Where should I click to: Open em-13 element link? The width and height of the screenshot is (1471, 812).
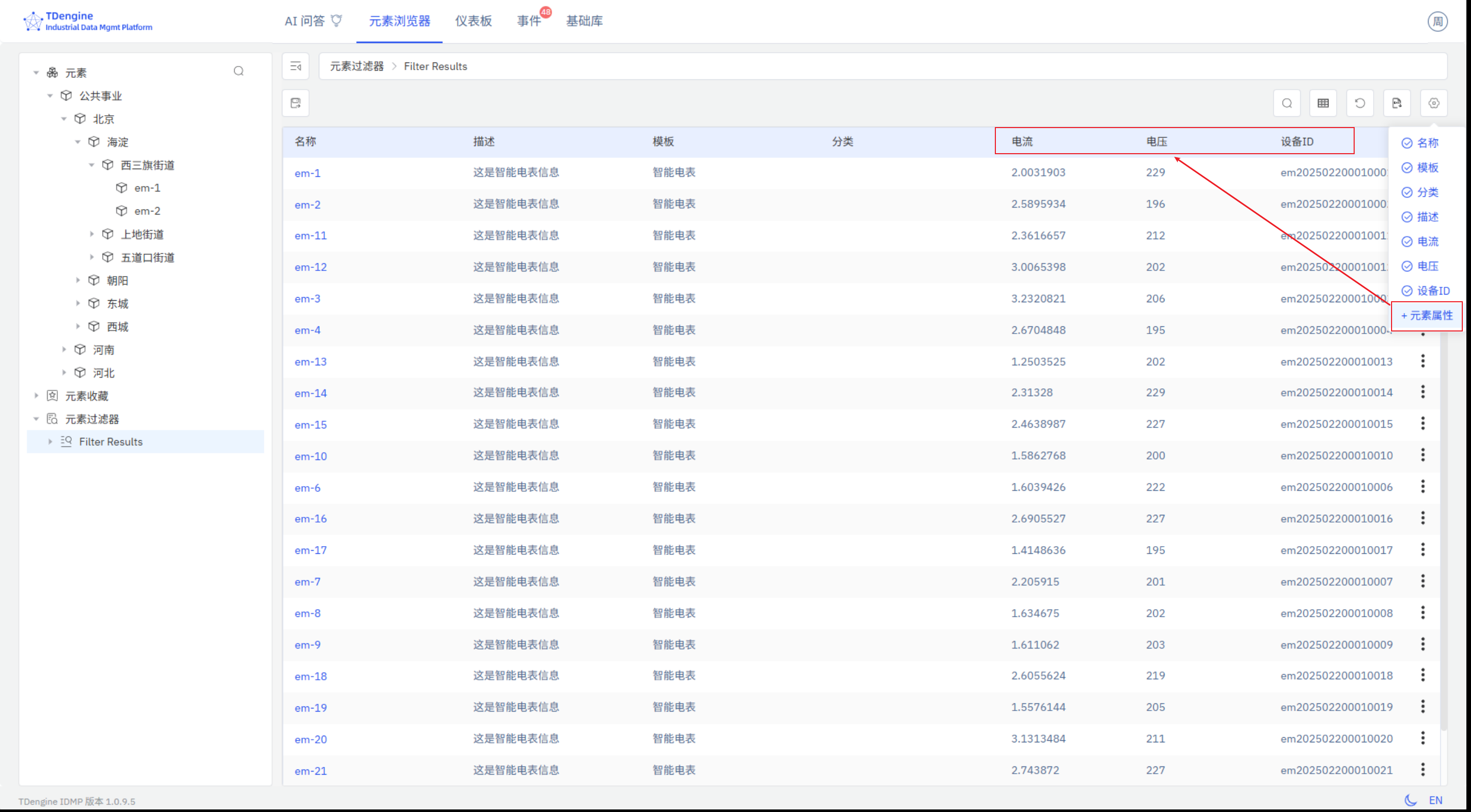[311, 362]
